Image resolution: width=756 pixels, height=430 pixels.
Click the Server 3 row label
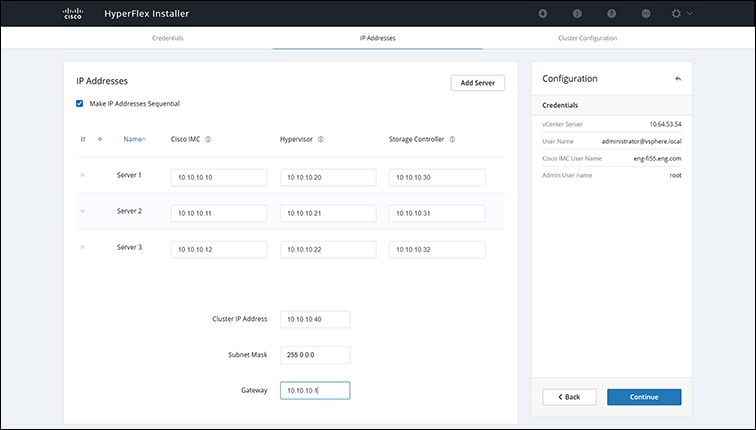(x=129, y=247)
